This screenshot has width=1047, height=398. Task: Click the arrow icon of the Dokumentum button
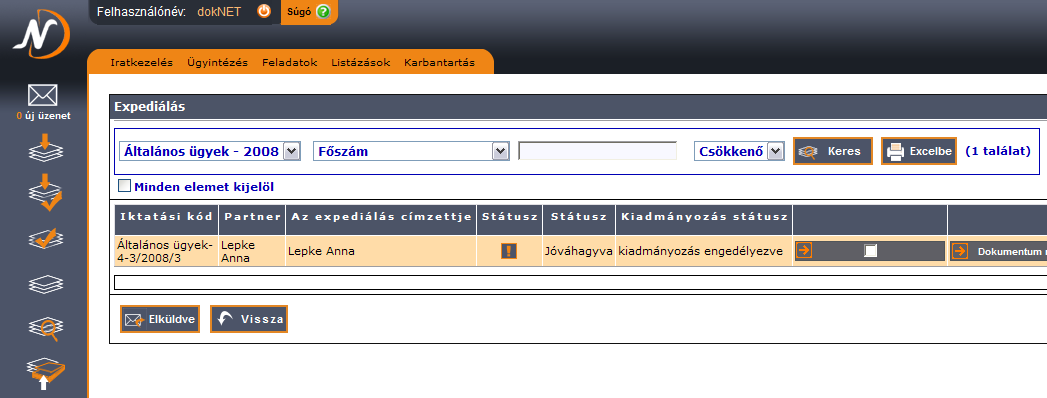point(960,251)
